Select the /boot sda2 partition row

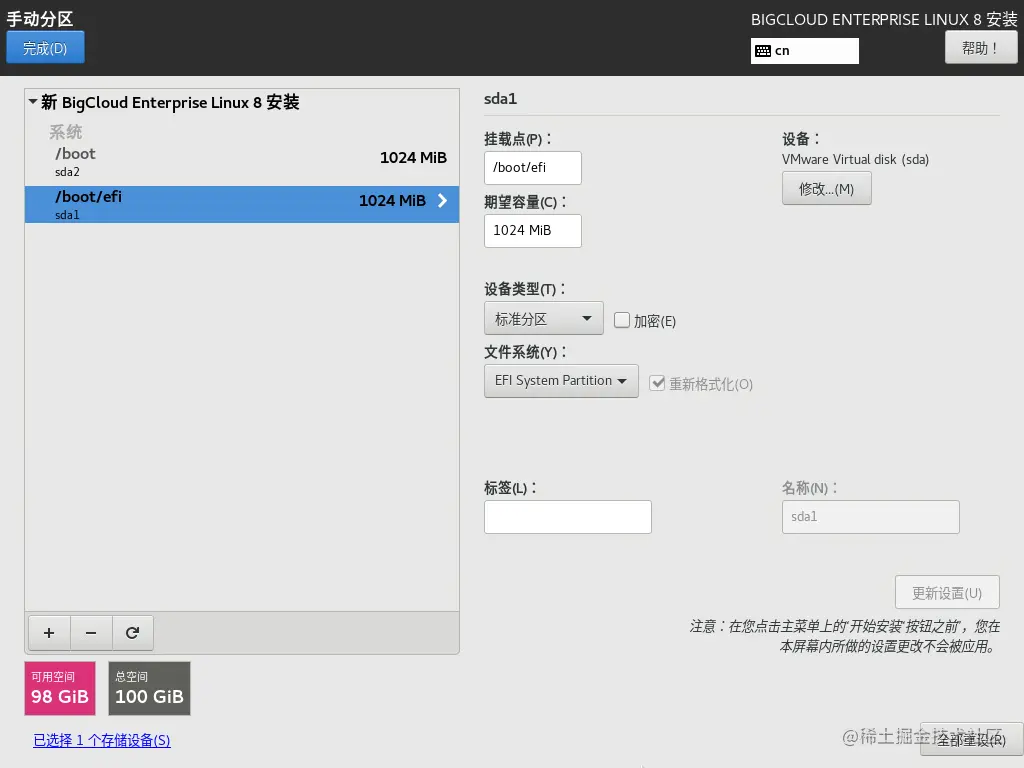tap(242, 162)
